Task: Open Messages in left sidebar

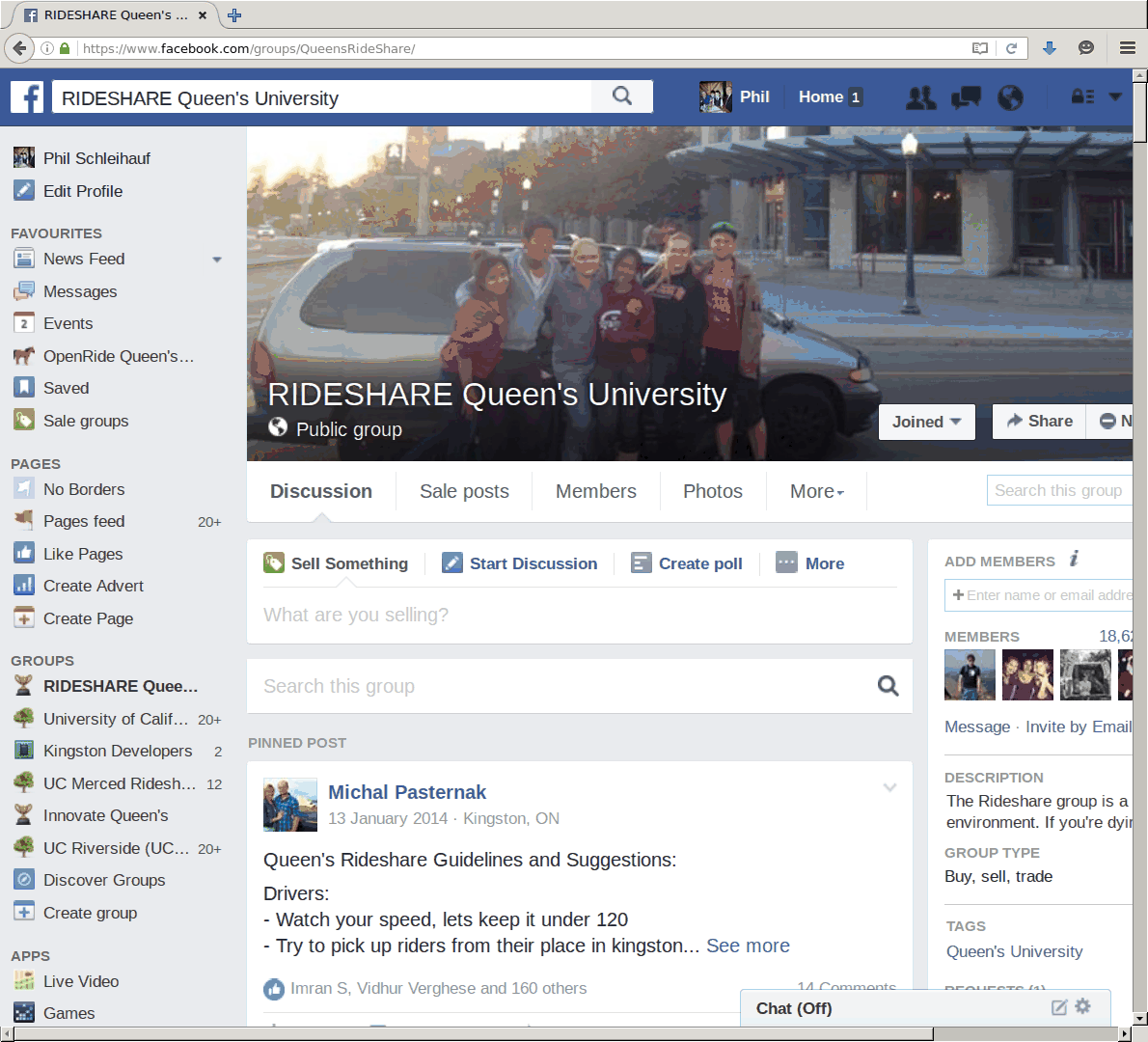Action: point(80,291)
